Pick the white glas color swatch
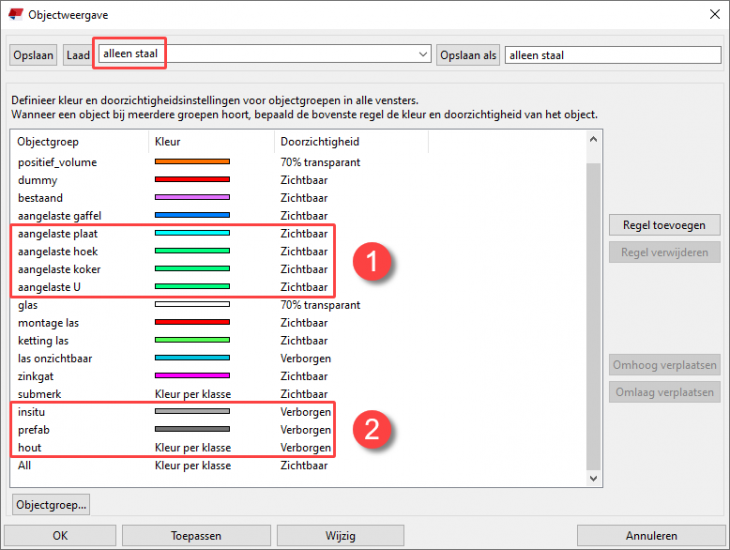730x550 pixels. 192,305
